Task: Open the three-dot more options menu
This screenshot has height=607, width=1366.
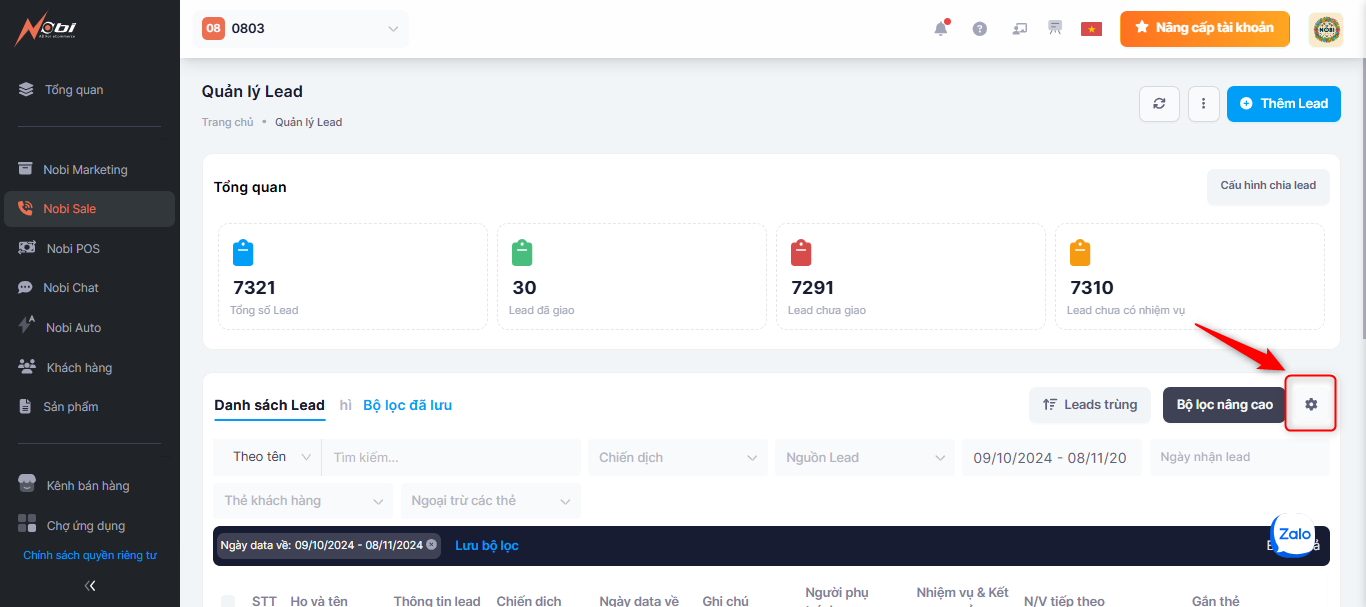Action: pos(1203,104)
